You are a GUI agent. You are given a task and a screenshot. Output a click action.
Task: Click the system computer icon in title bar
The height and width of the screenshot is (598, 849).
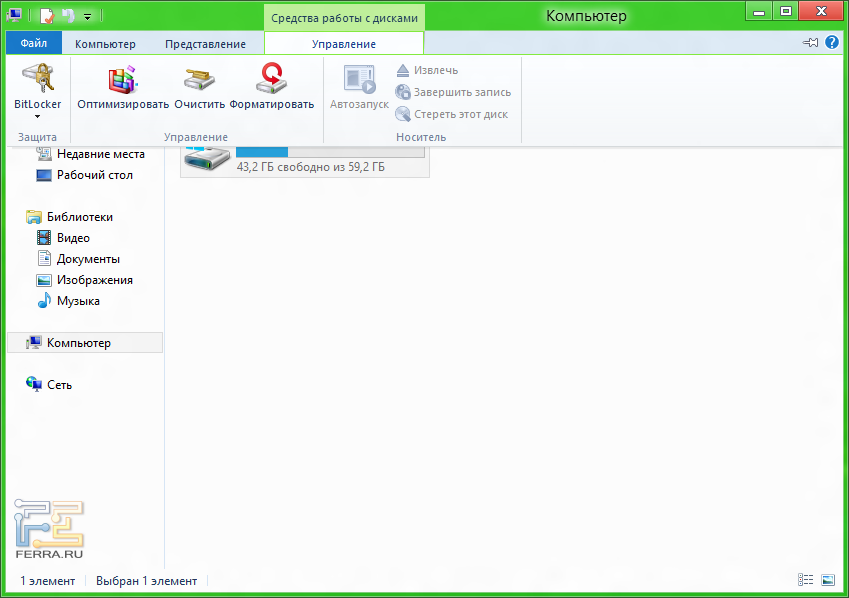point(14,15)
